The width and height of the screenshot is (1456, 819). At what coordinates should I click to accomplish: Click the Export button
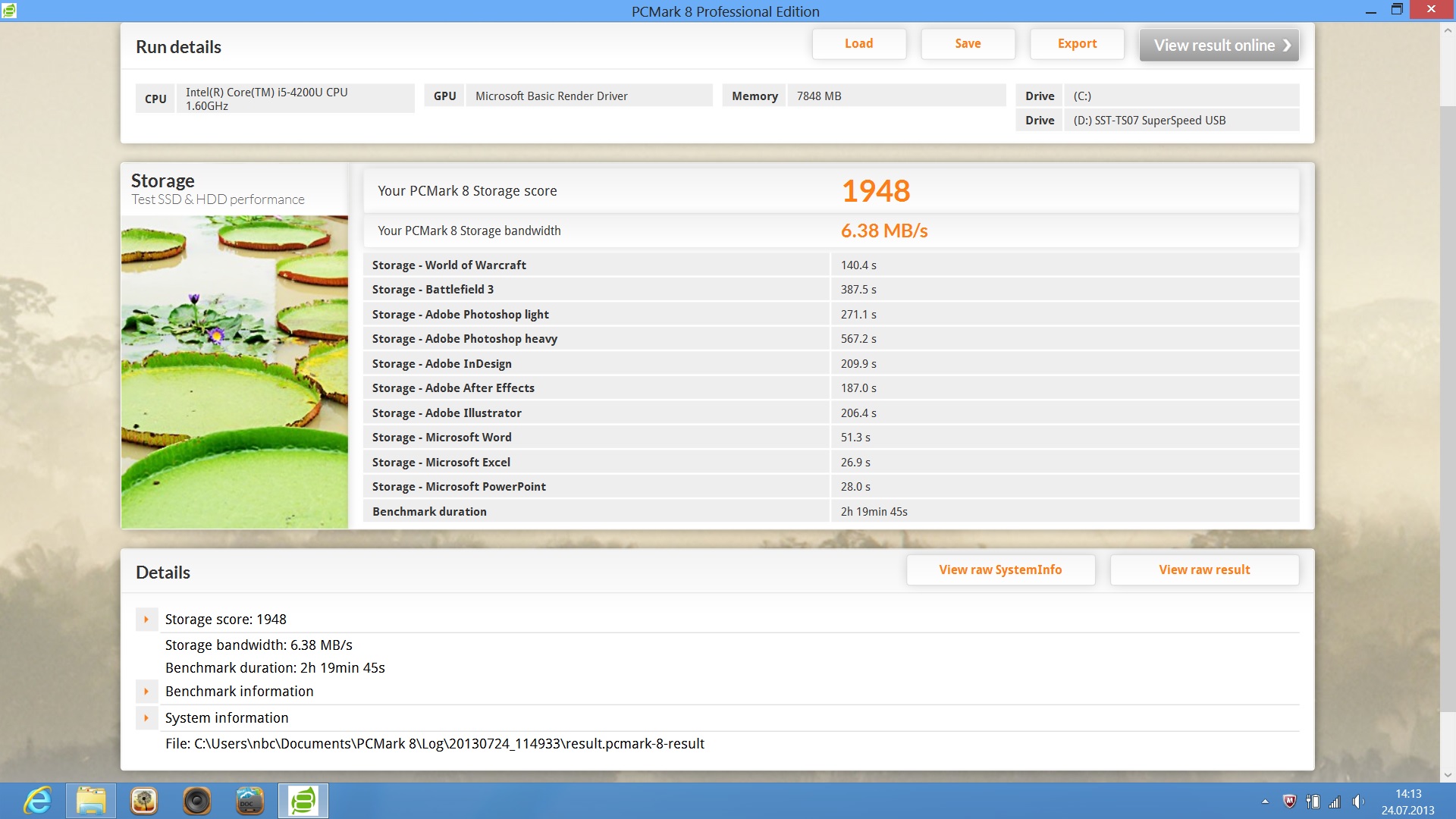coord(1077,44)
